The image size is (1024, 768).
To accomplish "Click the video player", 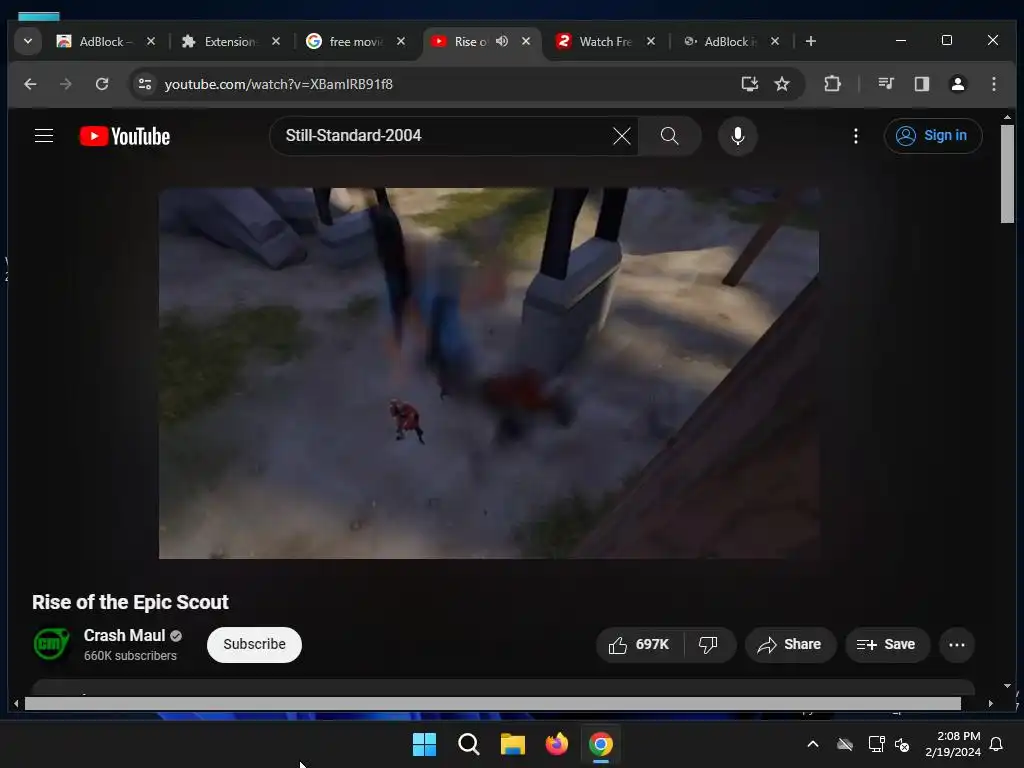I will pos(488,373).
